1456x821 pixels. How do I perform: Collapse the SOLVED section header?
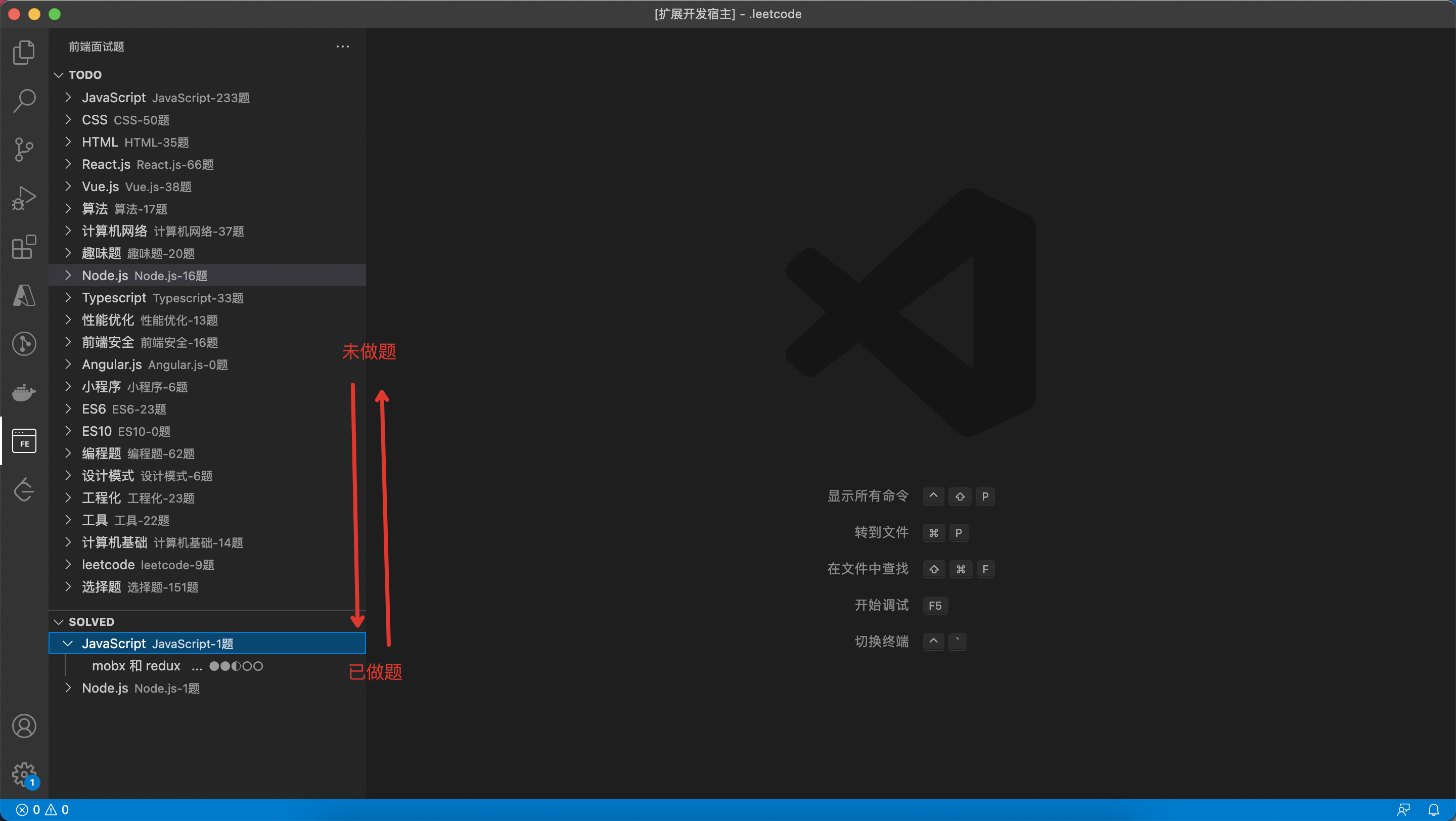[90, 621]
